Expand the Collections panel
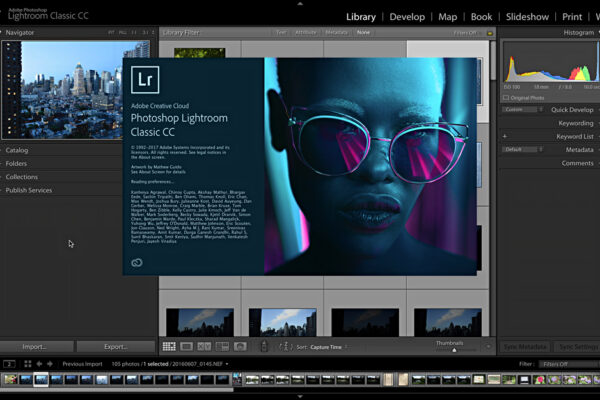 coord(21,176)
